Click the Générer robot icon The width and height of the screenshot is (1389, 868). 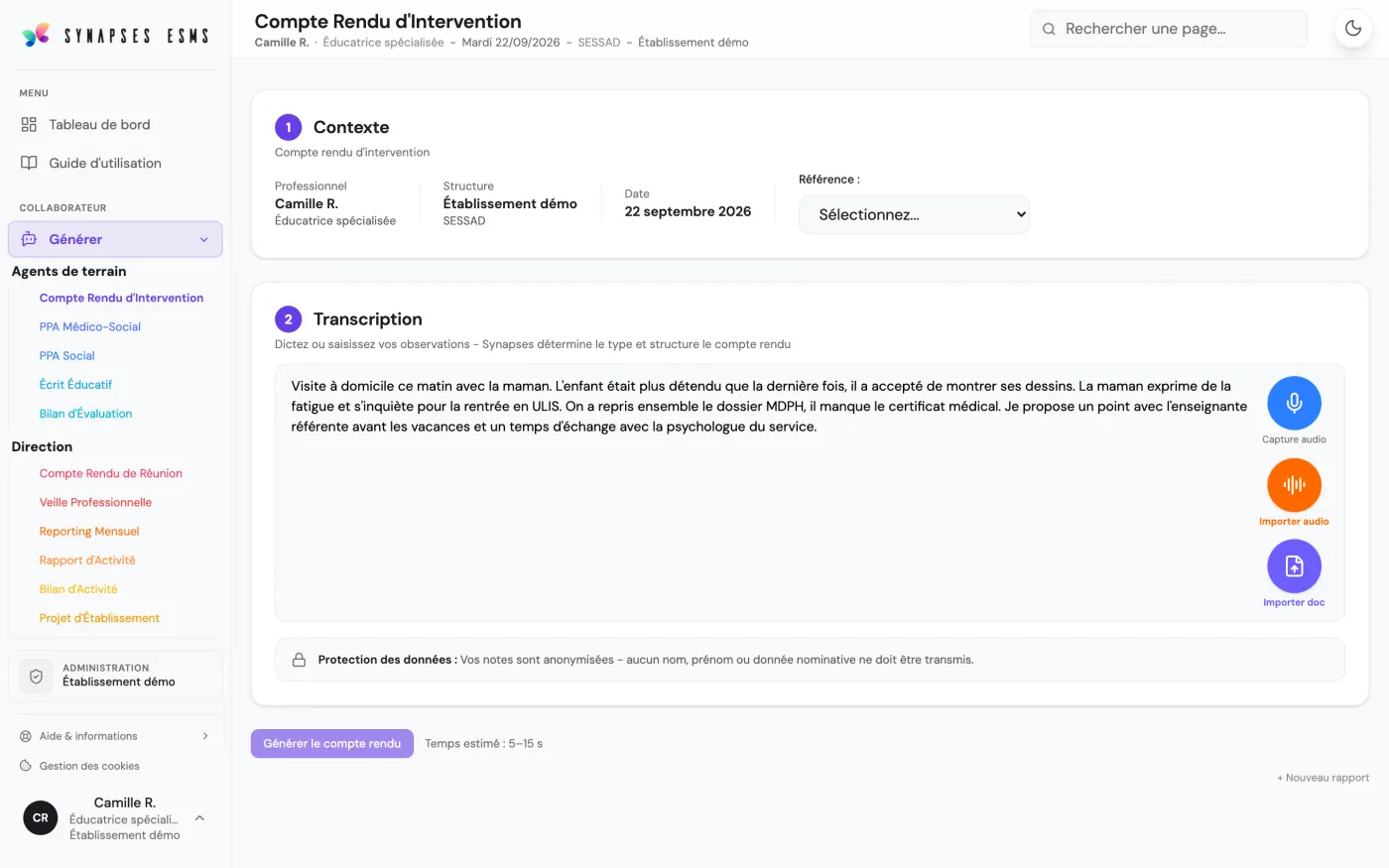(29, 239)
